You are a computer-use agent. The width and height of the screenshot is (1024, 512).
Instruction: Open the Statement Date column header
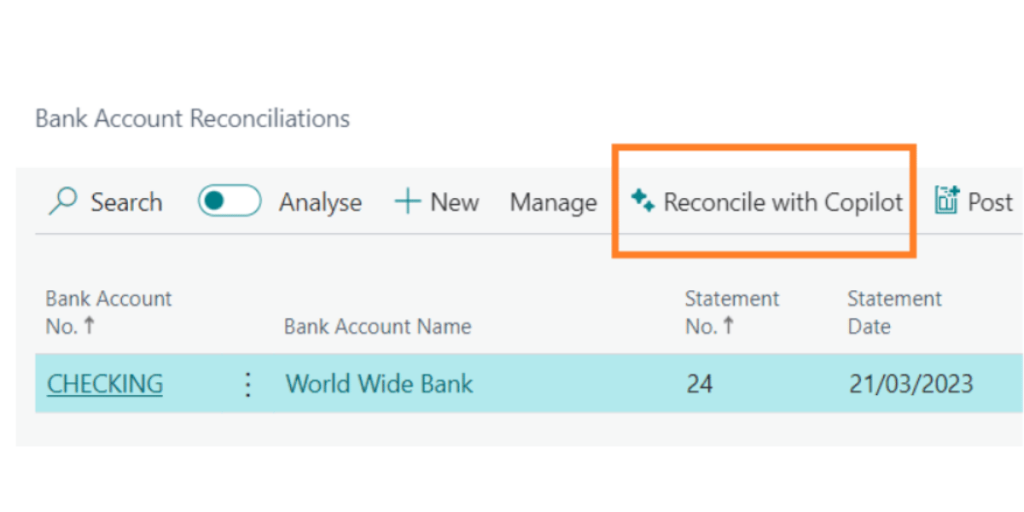coord(894,312)
